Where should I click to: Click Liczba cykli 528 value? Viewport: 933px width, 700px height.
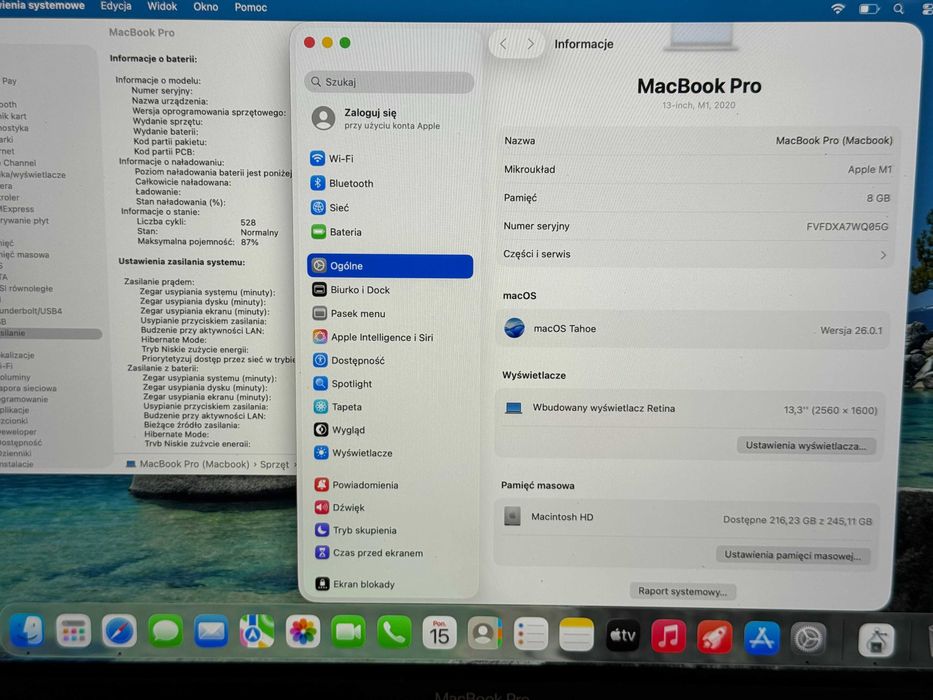(x=248, y=222)
